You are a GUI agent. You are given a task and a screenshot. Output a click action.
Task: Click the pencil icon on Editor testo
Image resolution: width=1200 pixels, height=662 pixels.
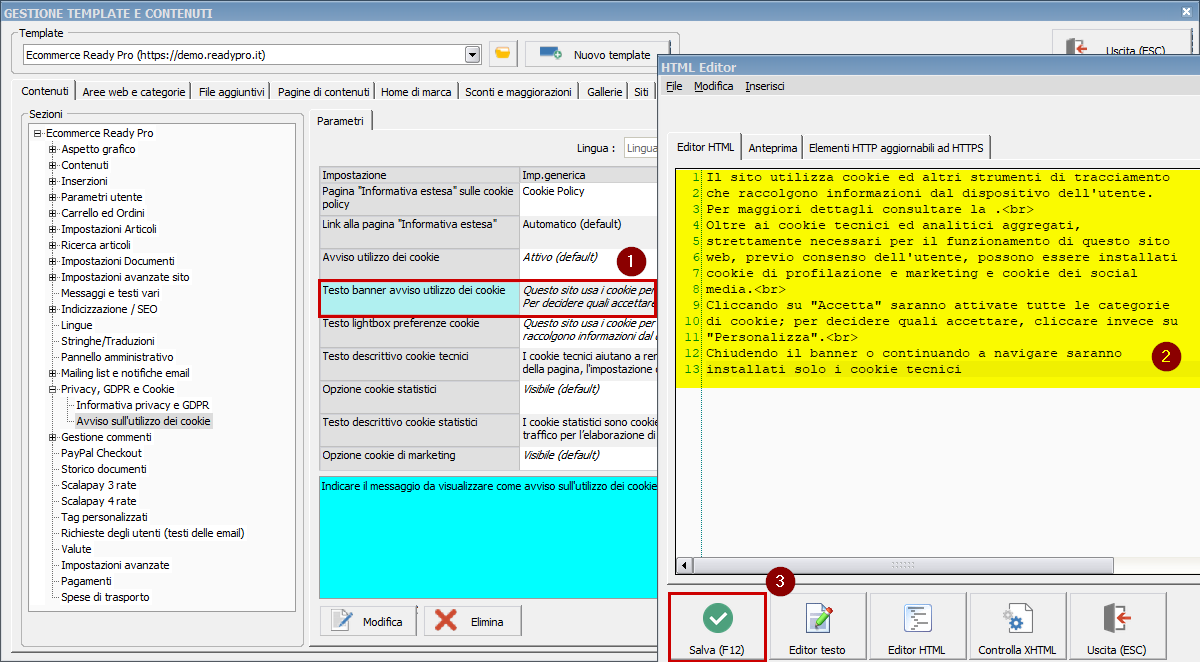coord(818,618)
